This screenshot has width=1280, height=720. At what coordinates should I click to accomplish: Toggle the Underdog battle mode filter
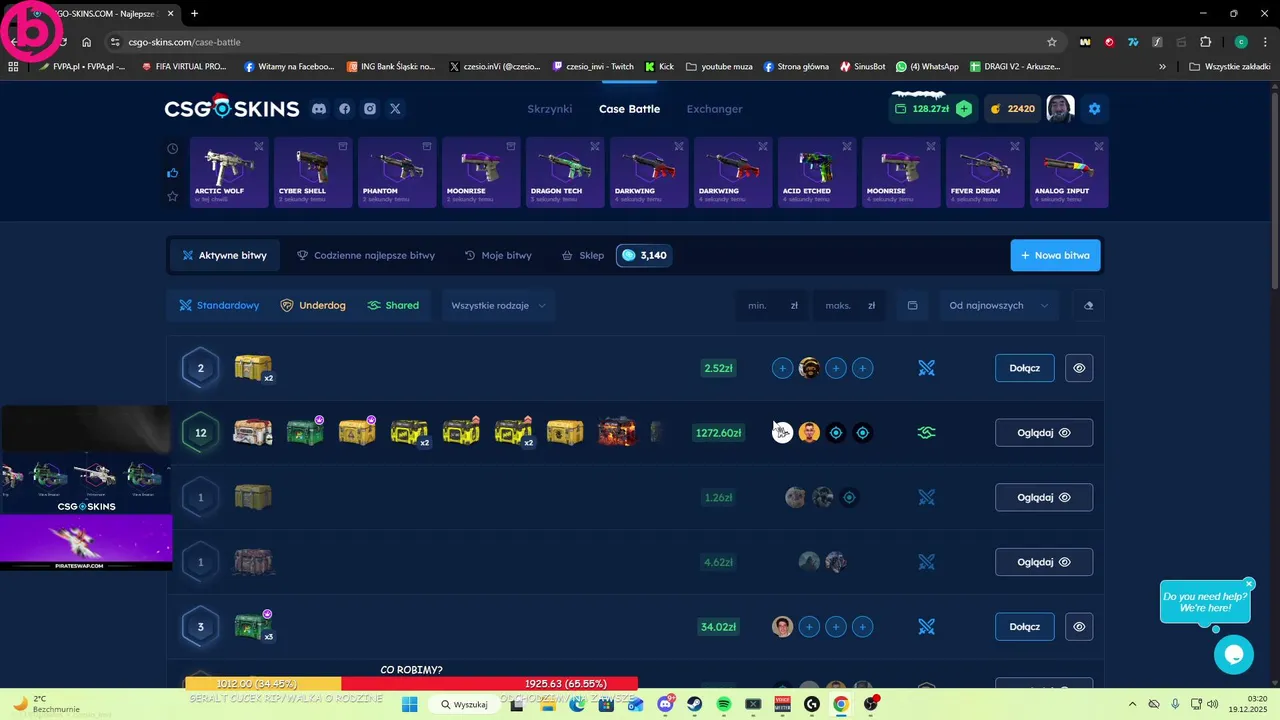313,305
